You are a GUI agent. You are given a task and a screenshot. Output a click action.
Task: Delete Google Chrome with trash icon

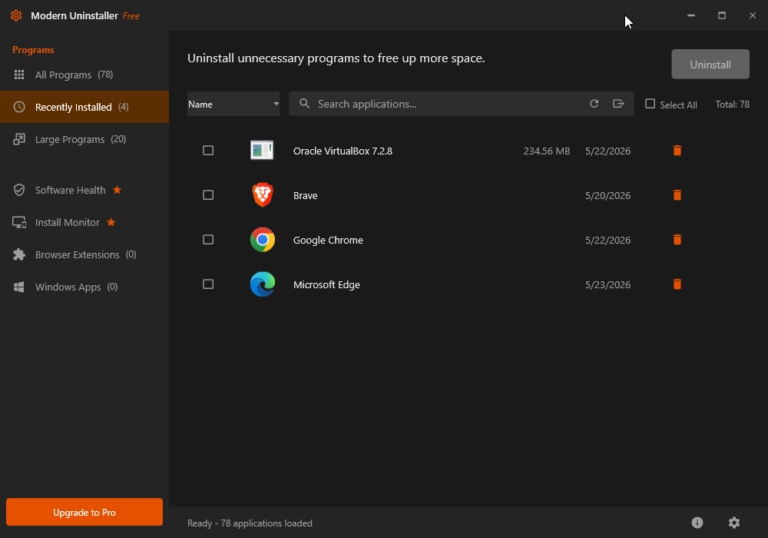click(677, 240)
